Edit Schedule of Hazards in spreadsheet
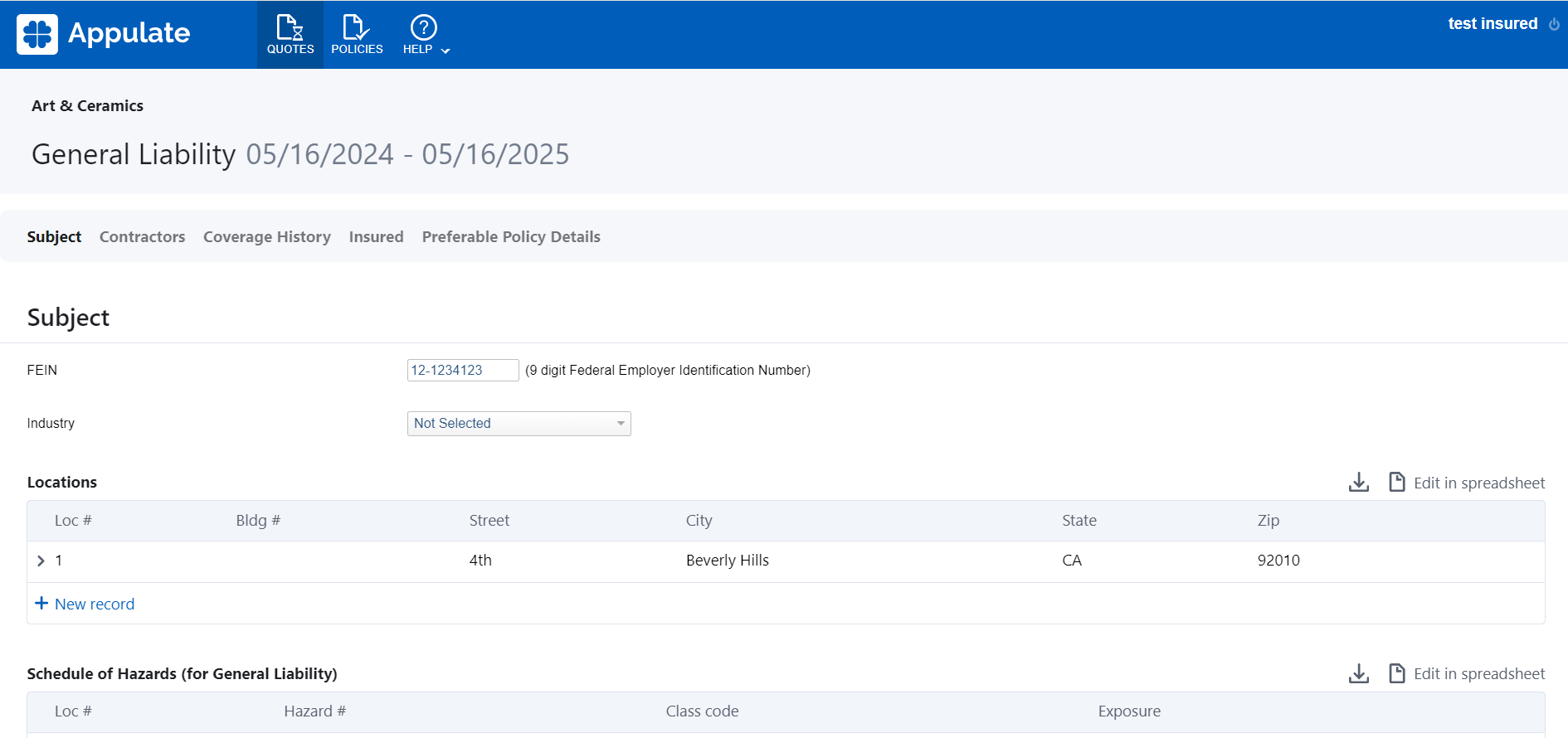This screenshot has height=738, width=1568. [x=1478, y=674]
